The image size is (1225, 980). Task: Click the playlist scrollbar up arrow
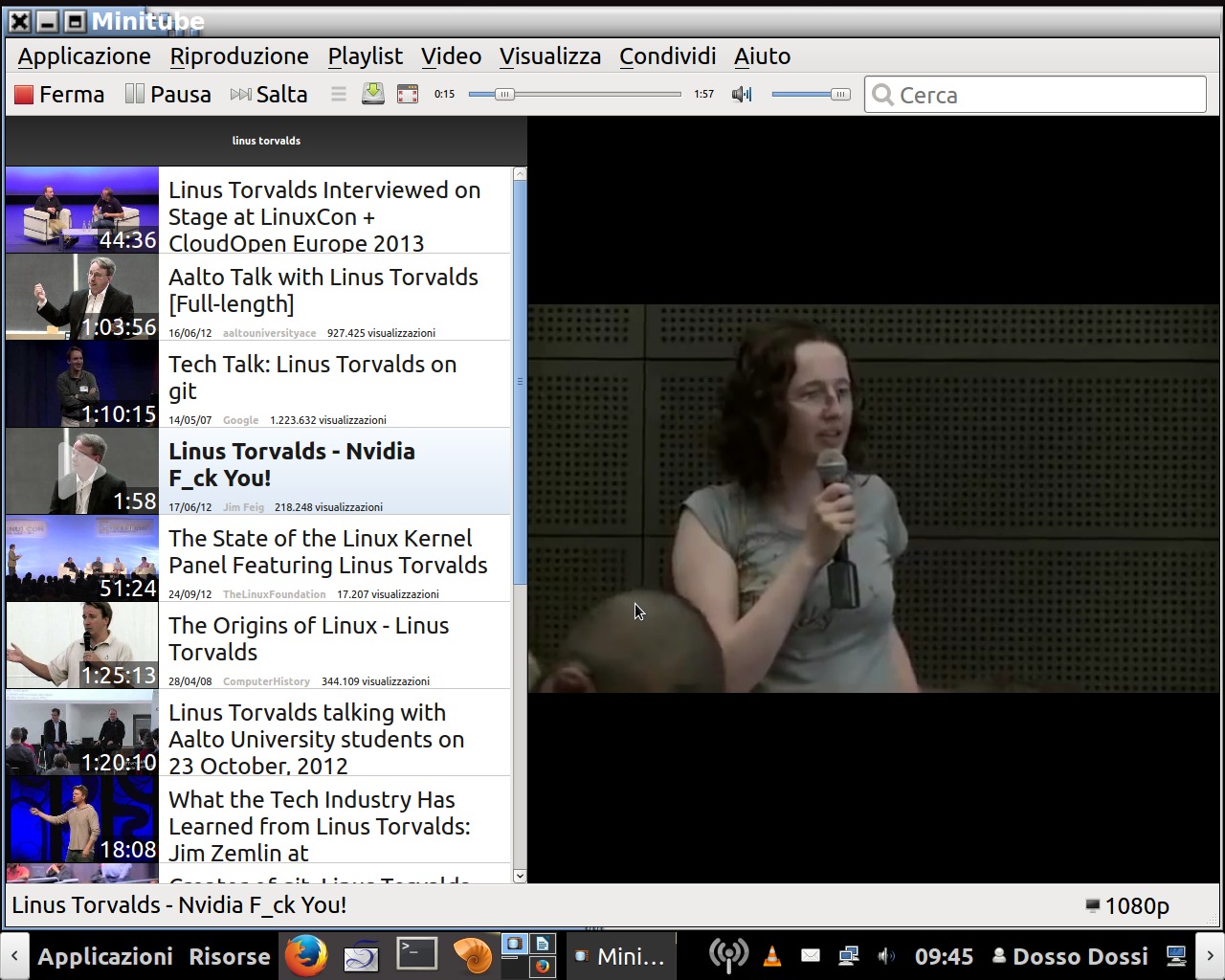coord(520,174)
